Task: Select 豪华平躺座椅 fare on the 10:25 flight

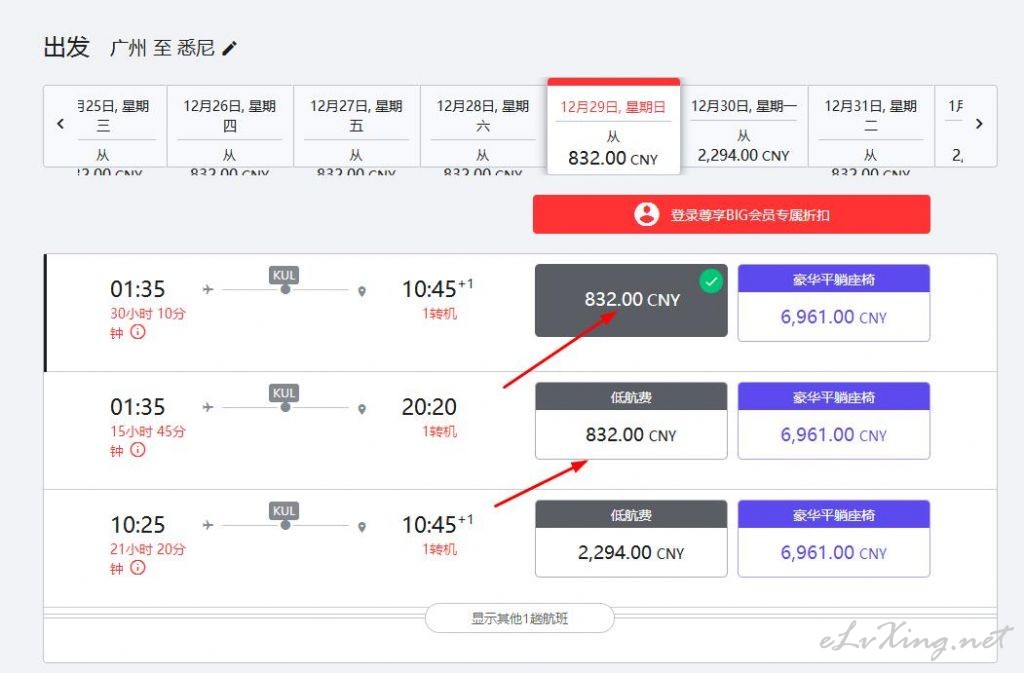Action: pyautogui.click(x=834, y=539)
